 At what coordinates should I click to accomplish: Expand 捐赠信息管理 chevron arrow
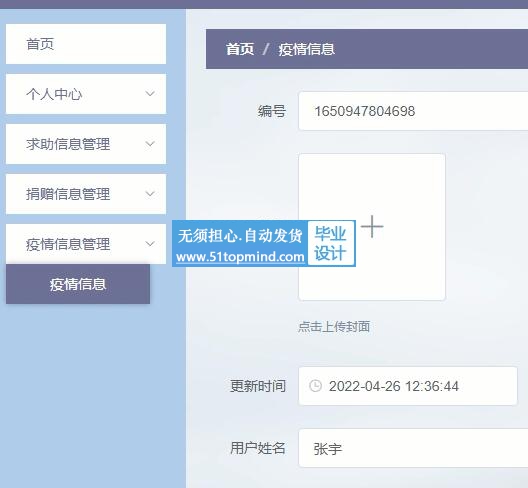(x=150, y=194)
